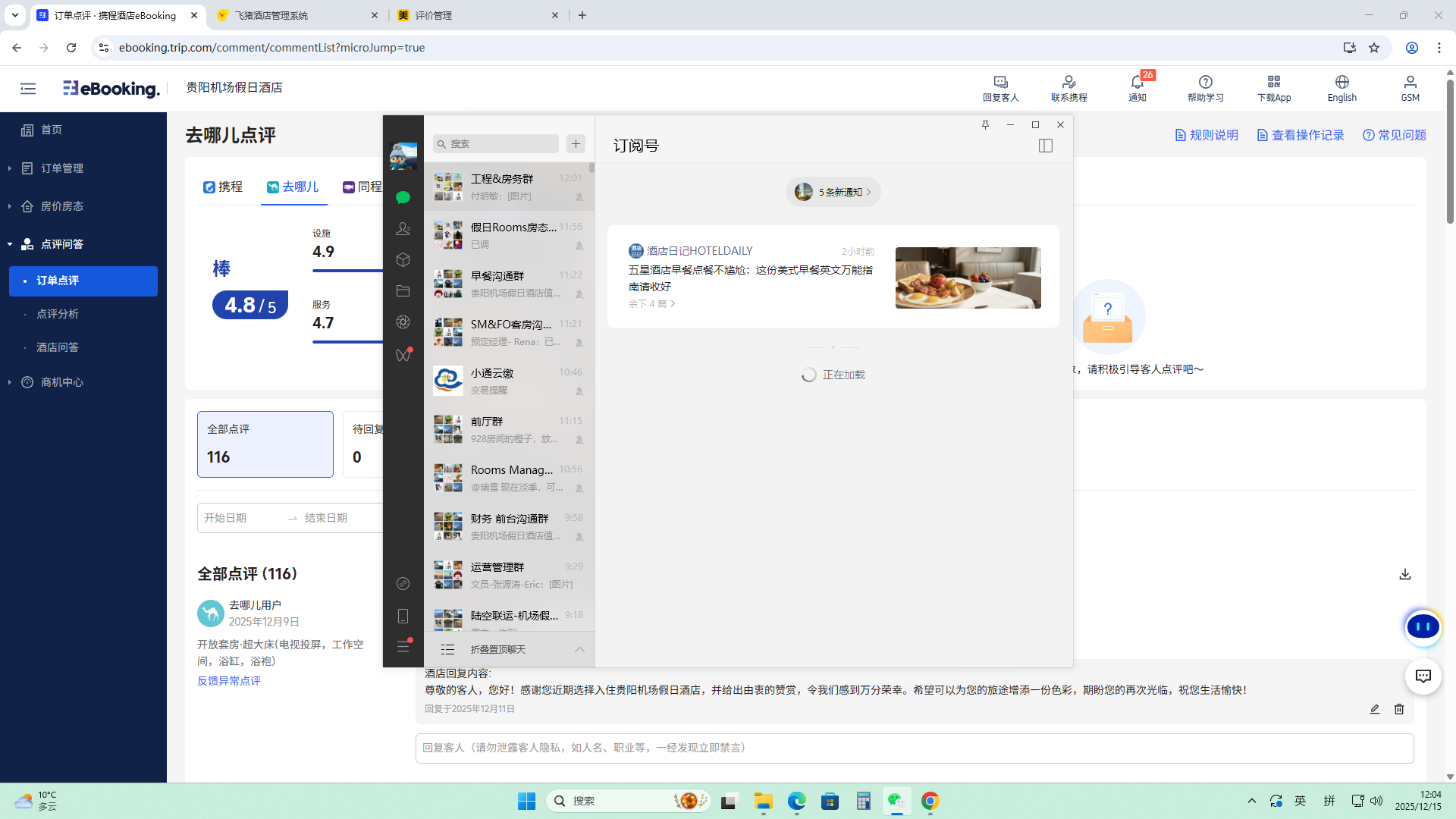Edit the hotel reply with the pencil icon

[x=1374, y=709]
